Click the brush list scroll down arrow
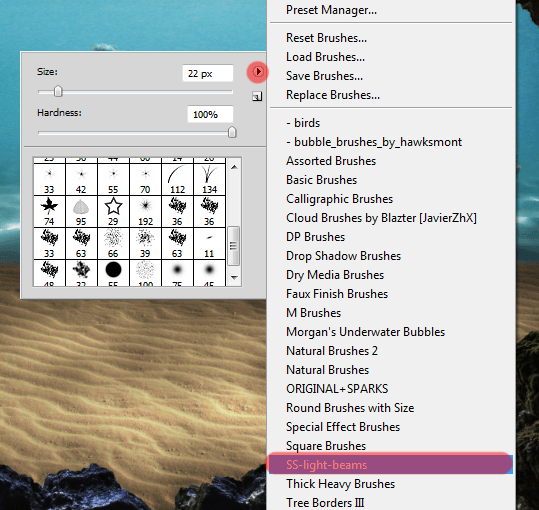 (234, 277)
